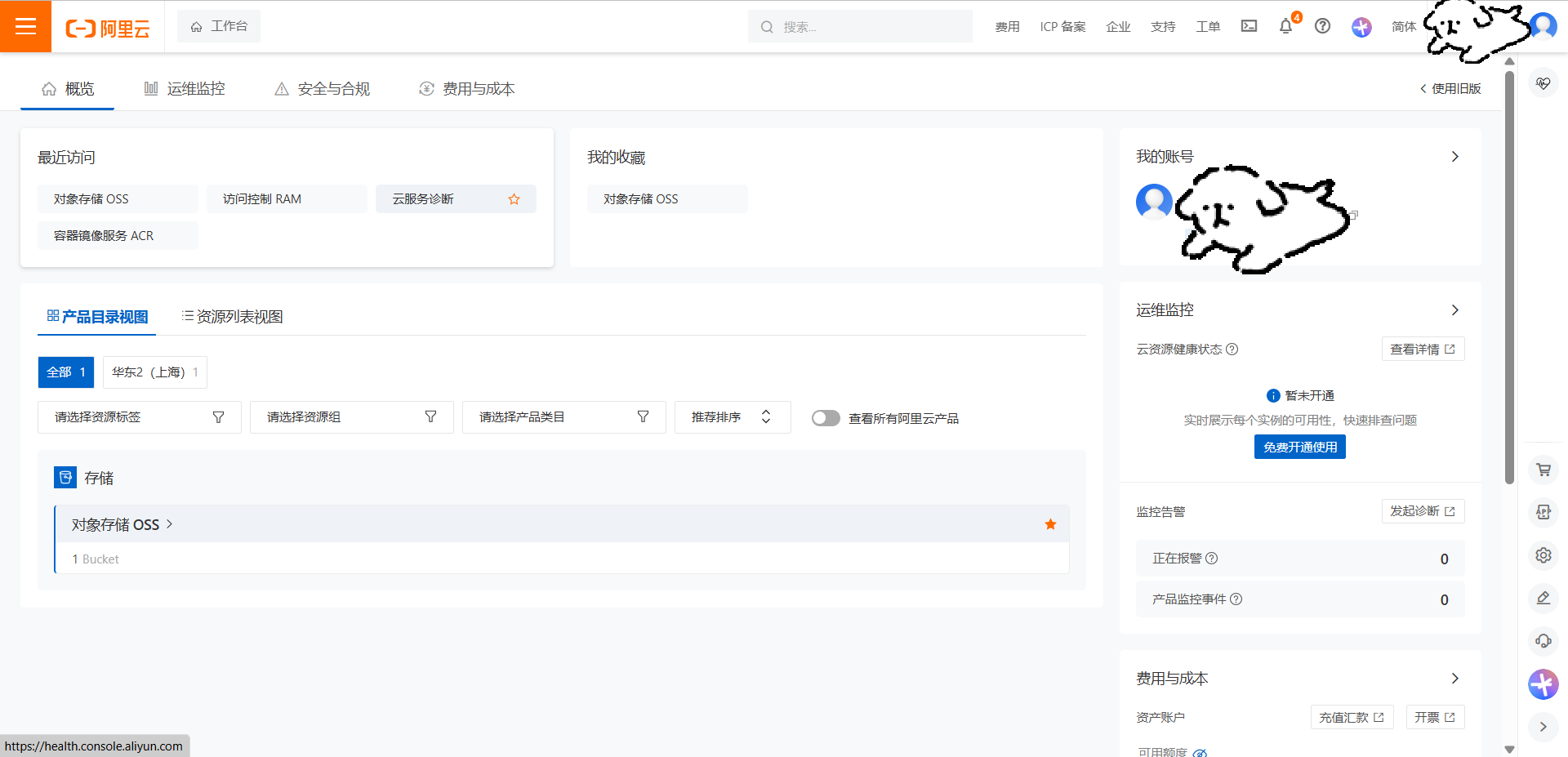The image size is (1568, 757).
Task: Open the help question-mark icon in header
Action: pos(1322,26)
